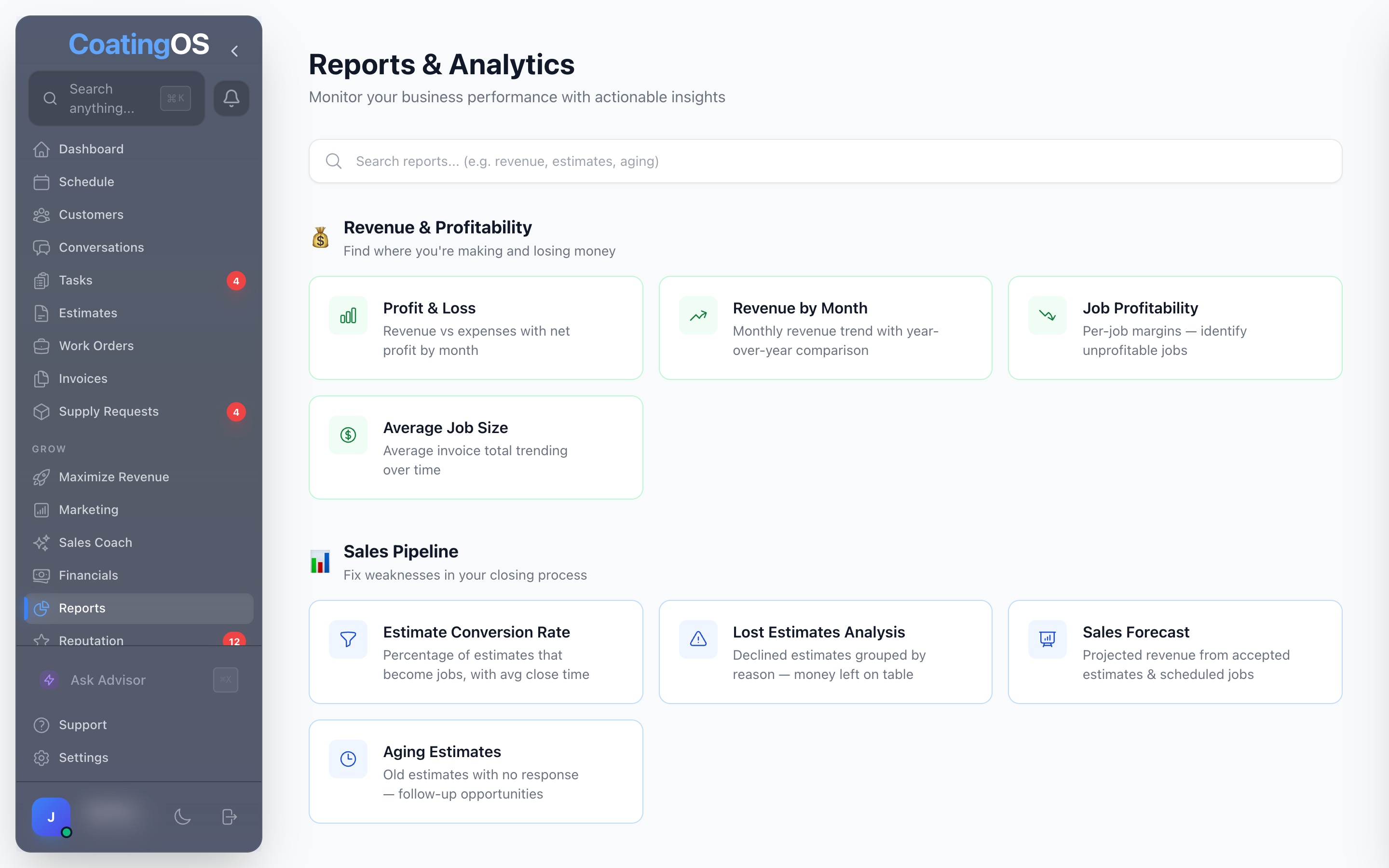Click the ⌘X shortcut badge beside Ask Advisor
The width and height of the screenshot is (1389, 868).
226,680
